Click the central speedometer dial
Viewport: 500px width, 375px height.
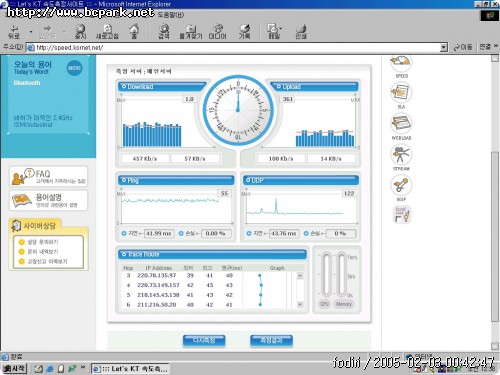(x=238, y=111)
